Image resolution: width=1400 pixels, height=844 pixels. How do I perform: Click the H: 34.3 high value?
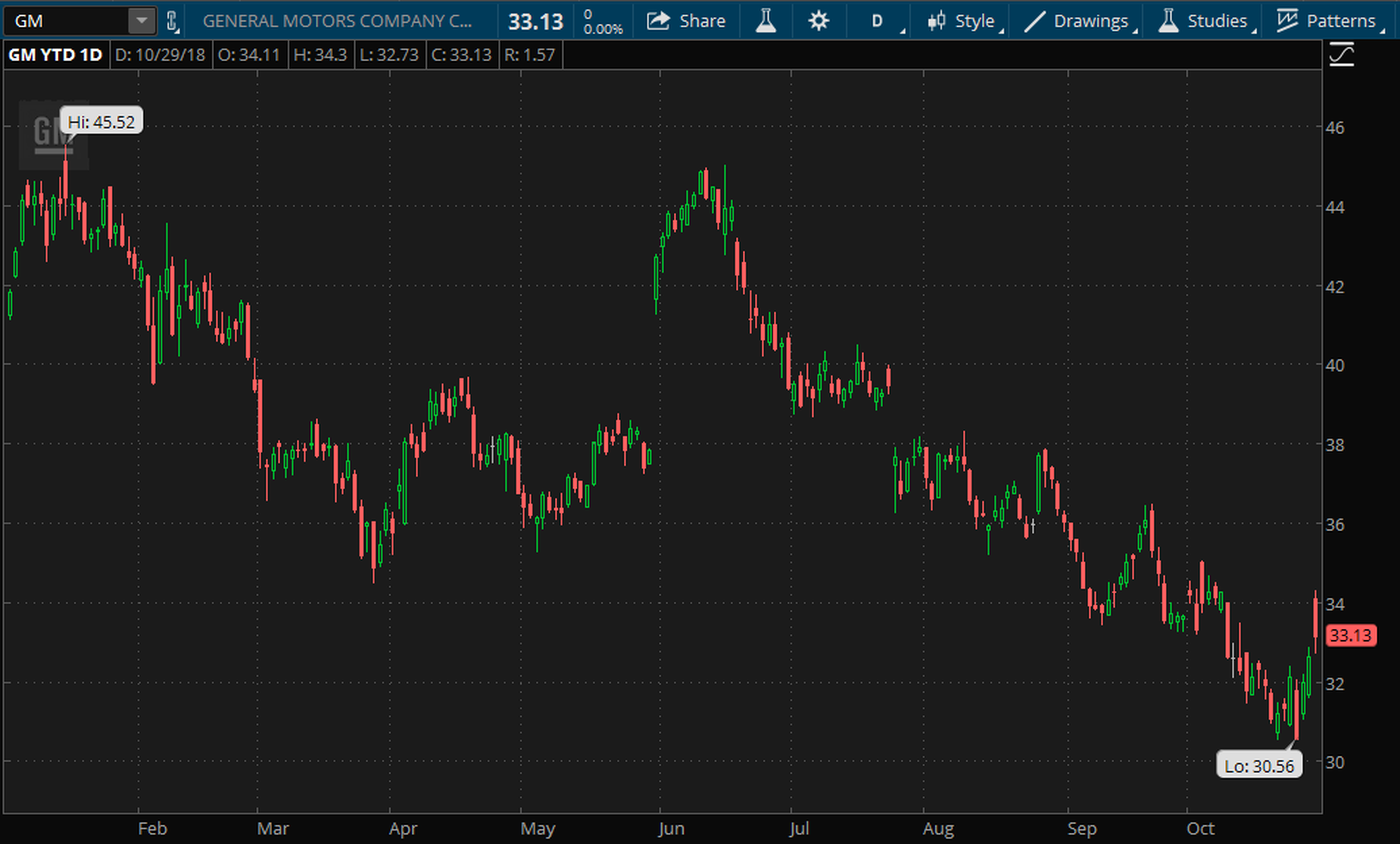tap(321, 55)
